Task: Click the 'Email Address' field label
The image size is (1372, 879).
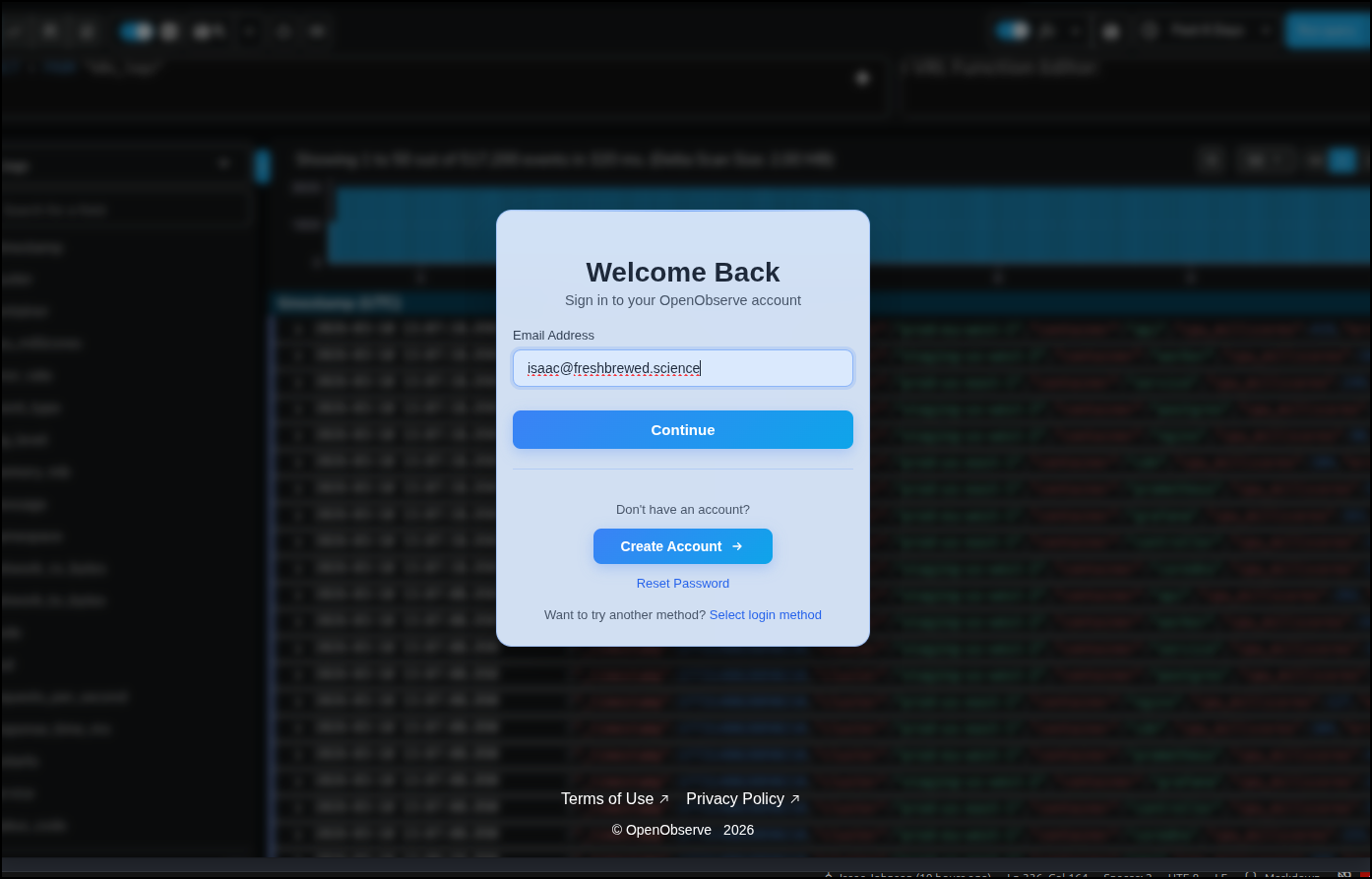Action: [553, 336]
